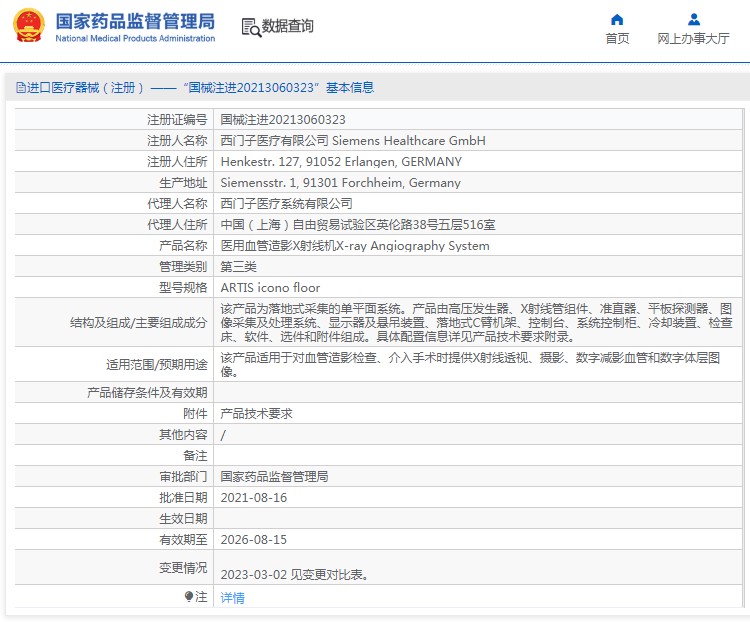The width and height of the screenshot is (750, 622).
Task: Click the 结构及组成/主要组成成分 label
Action: coord(139,322)
